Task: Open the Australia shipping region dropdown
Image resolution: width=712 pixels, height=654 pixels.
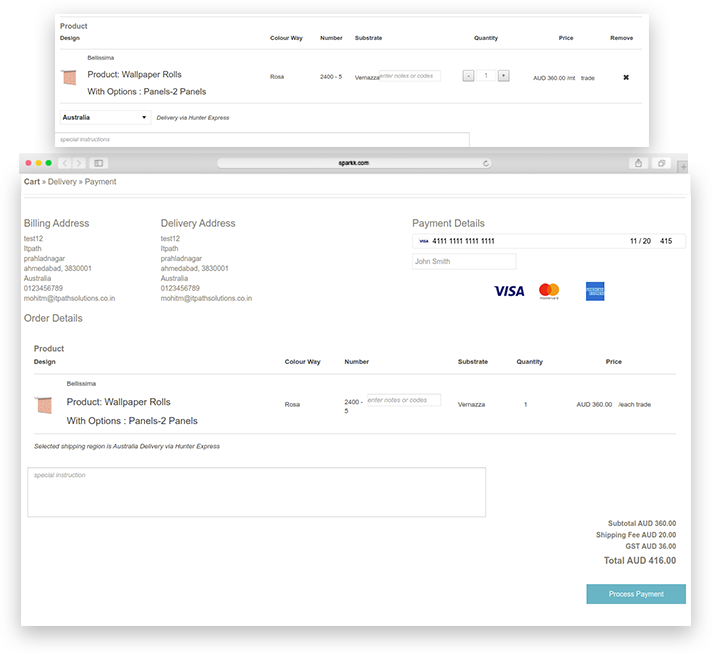Action: [105, 117]
